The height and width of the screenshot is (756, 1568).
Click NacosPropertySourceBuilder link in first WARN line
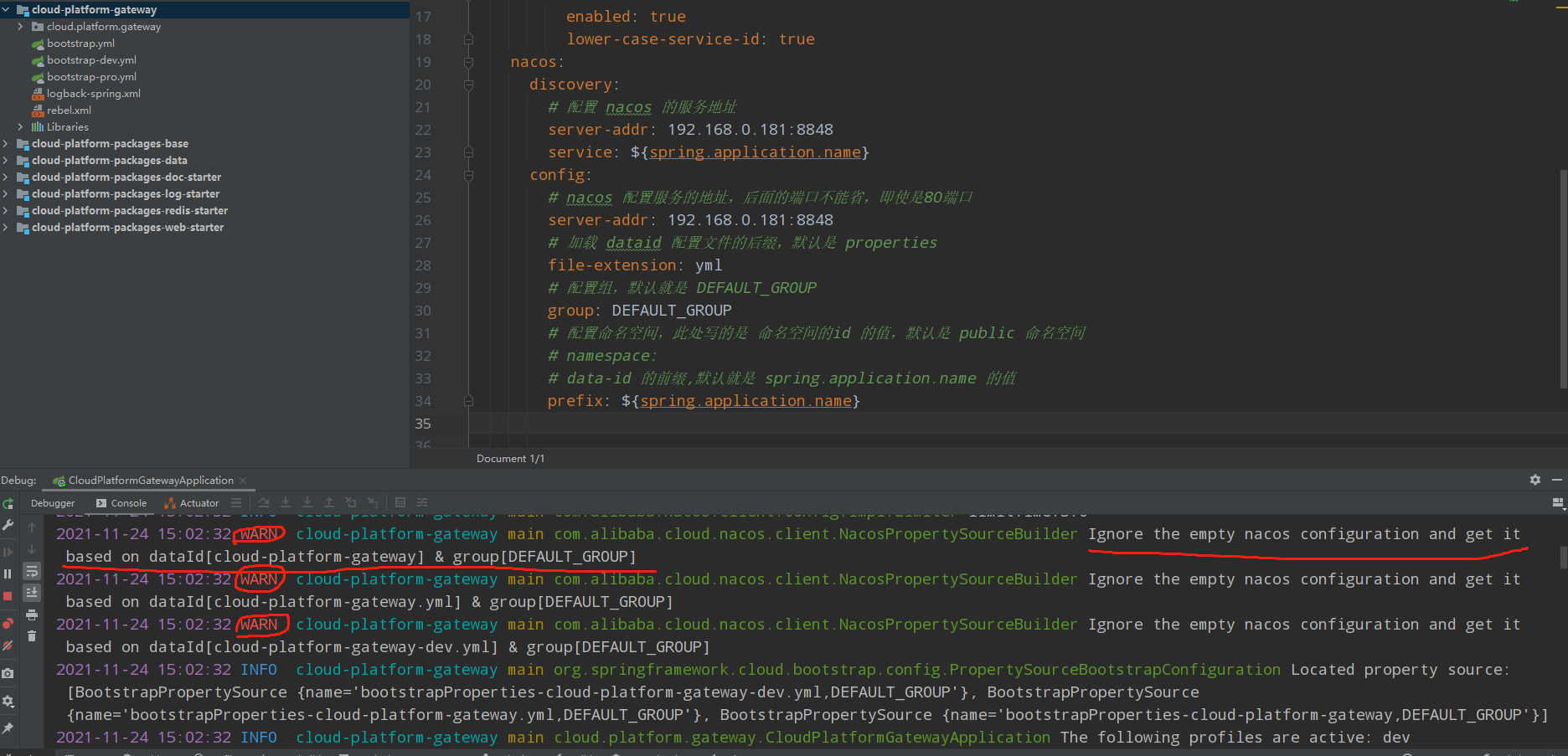(816, 534)
